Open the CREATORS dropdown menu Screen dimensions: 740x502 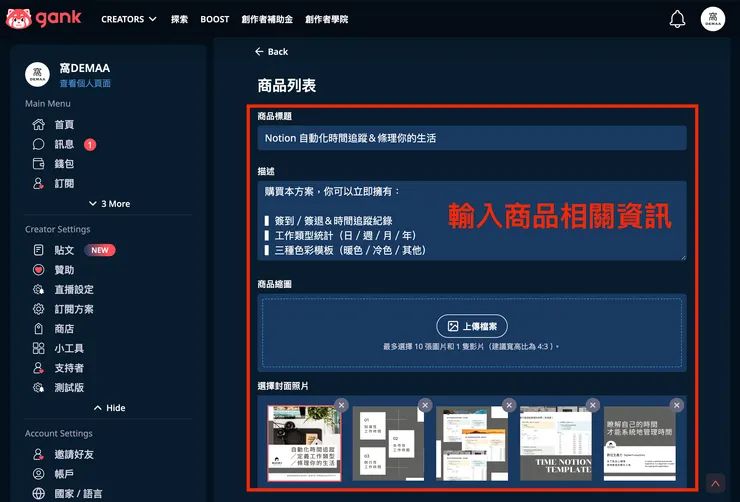128,19
